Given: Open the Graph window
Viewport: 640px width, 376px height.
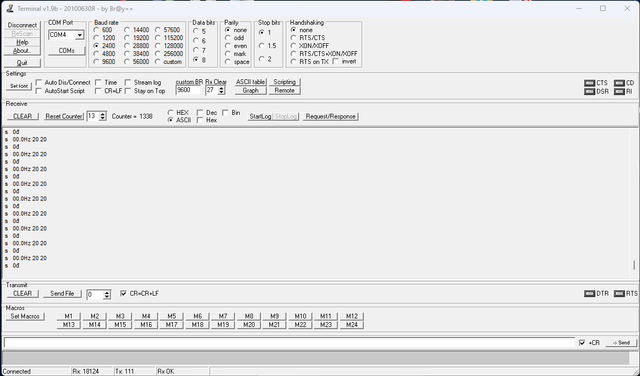Looking at the screenshot, I should pyautogui.click(x=251, y=91).
